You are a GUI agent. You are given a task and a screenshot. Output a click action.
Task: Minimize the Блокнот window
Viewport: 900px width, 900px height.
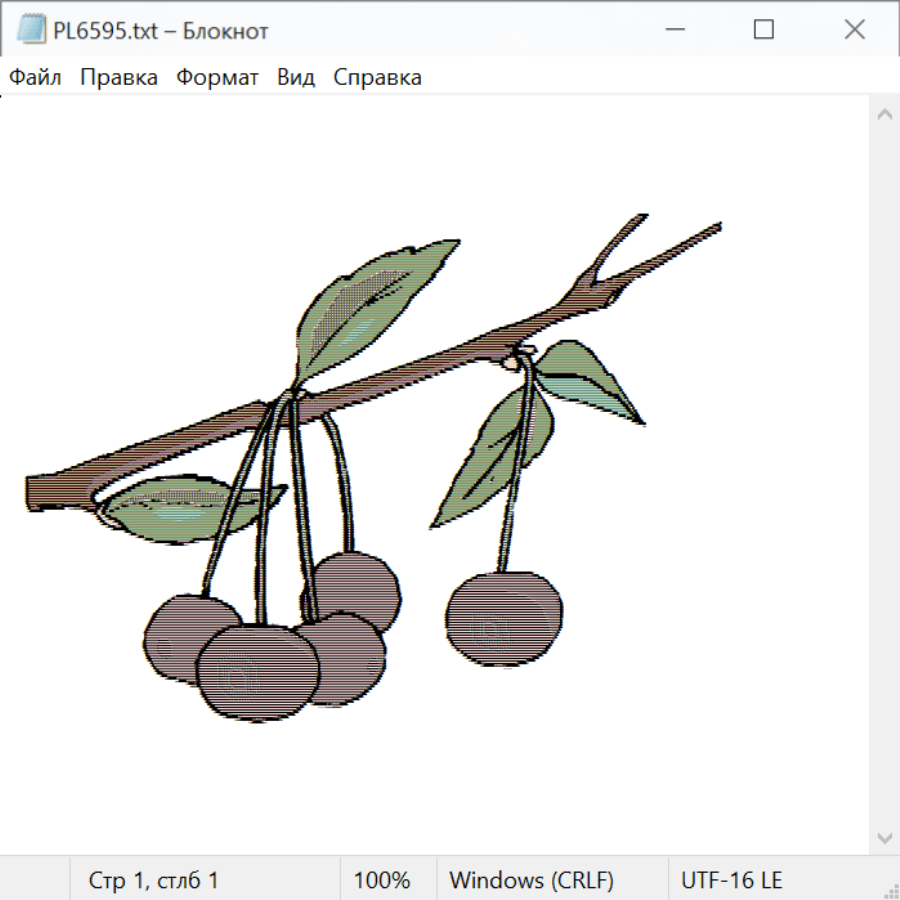pos(673,30)
